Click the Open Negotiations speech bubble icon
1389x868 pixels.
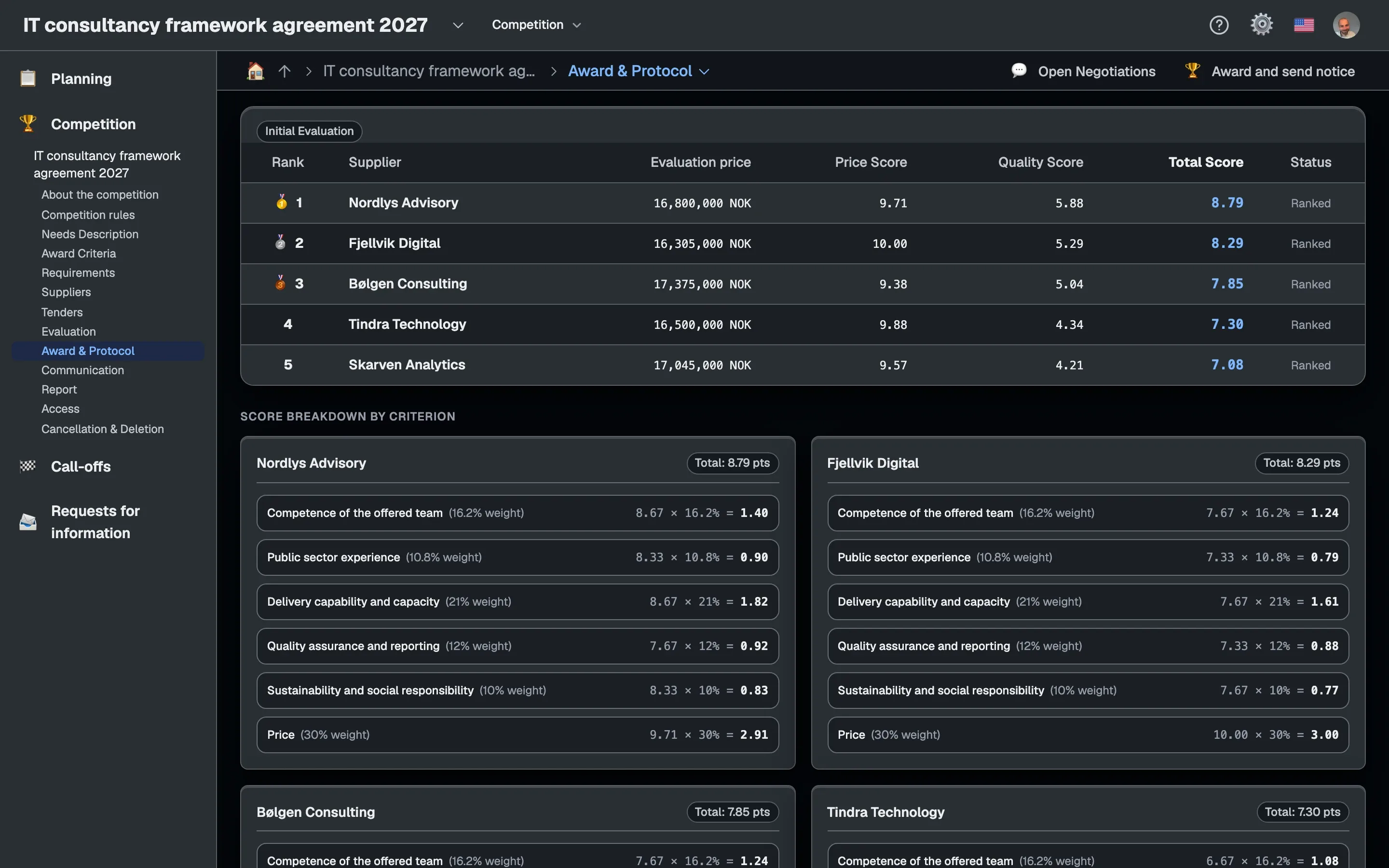point(1019,70)
